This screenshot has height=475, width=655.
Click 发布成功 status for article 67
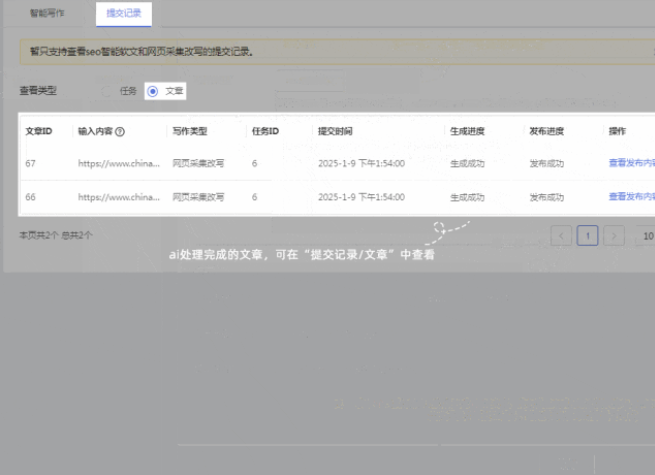tap(547, 162)
